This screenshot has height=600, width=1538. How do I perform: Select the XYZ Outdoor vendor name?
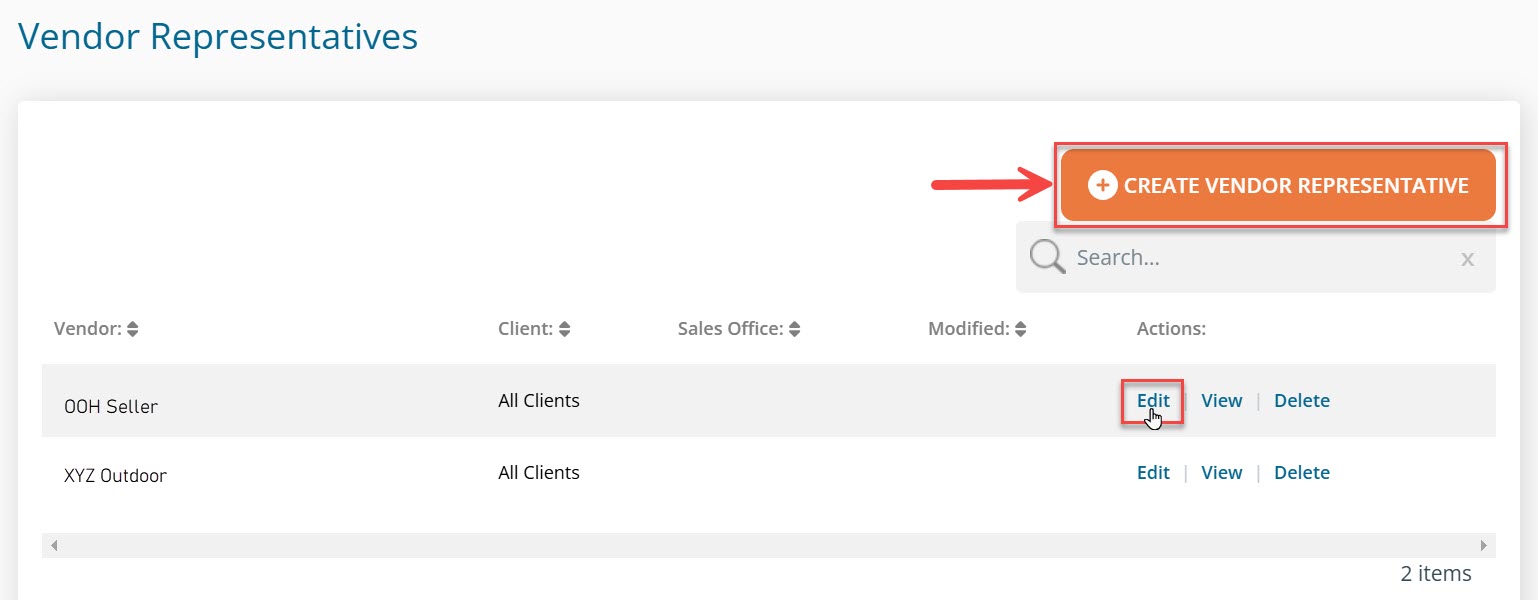[115, 476]
